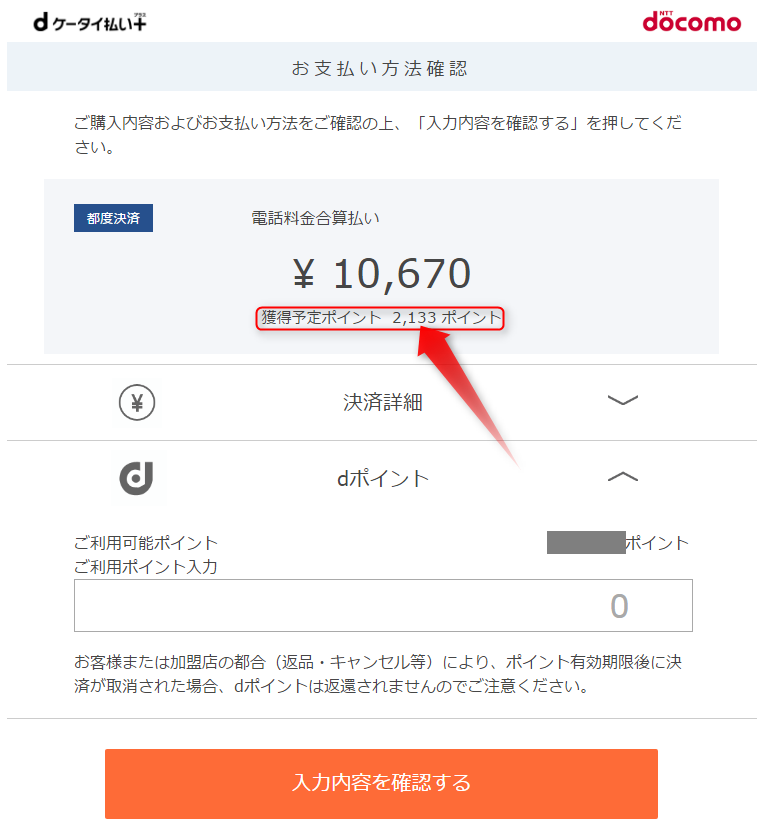The image size is (770, 831).
Task: Click the 都度決済 blue badge
Action: [113, 218]
